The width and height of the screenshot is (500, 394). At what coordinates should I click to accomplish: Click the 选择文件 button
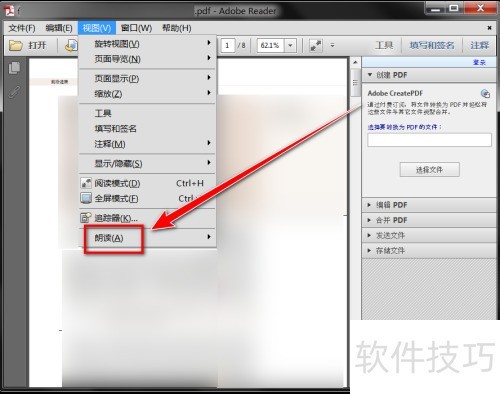pos(429,170)
